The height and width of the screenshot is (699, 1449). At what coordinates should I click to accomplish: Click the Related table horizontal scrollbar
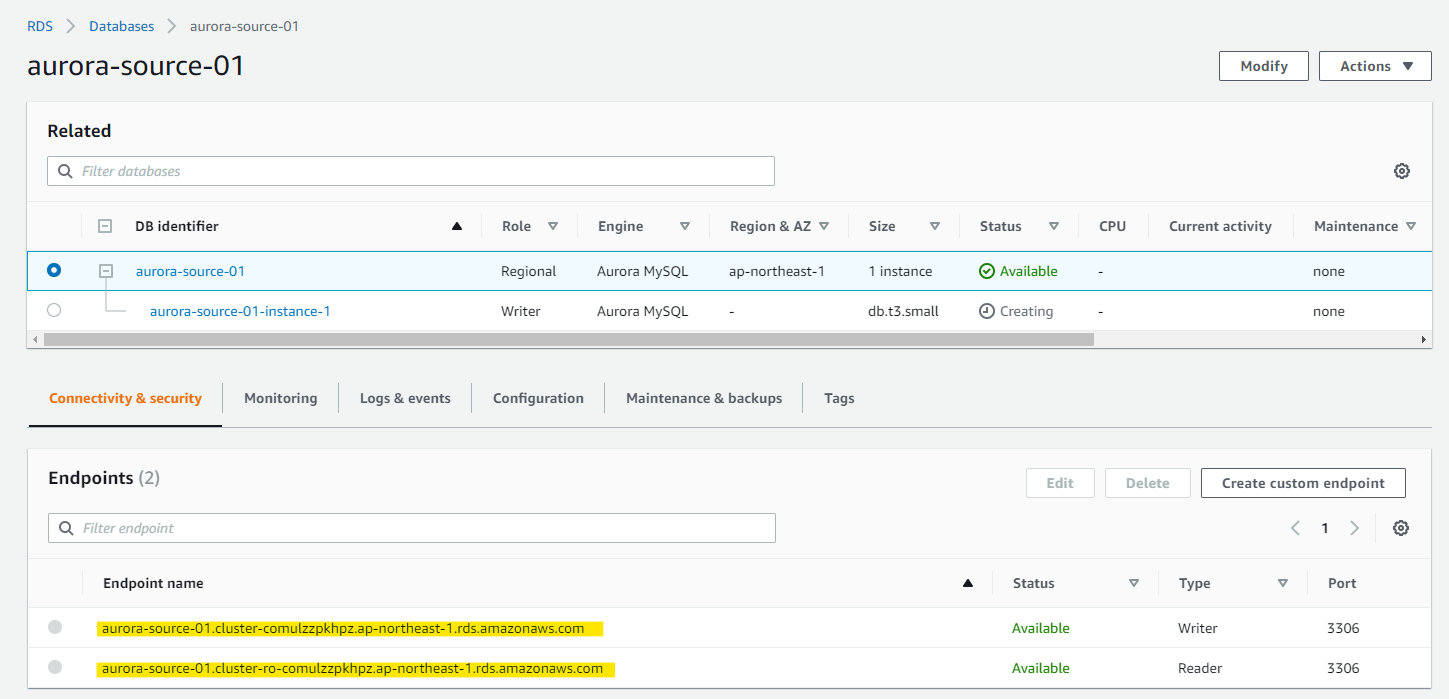[x=569, y=340]
